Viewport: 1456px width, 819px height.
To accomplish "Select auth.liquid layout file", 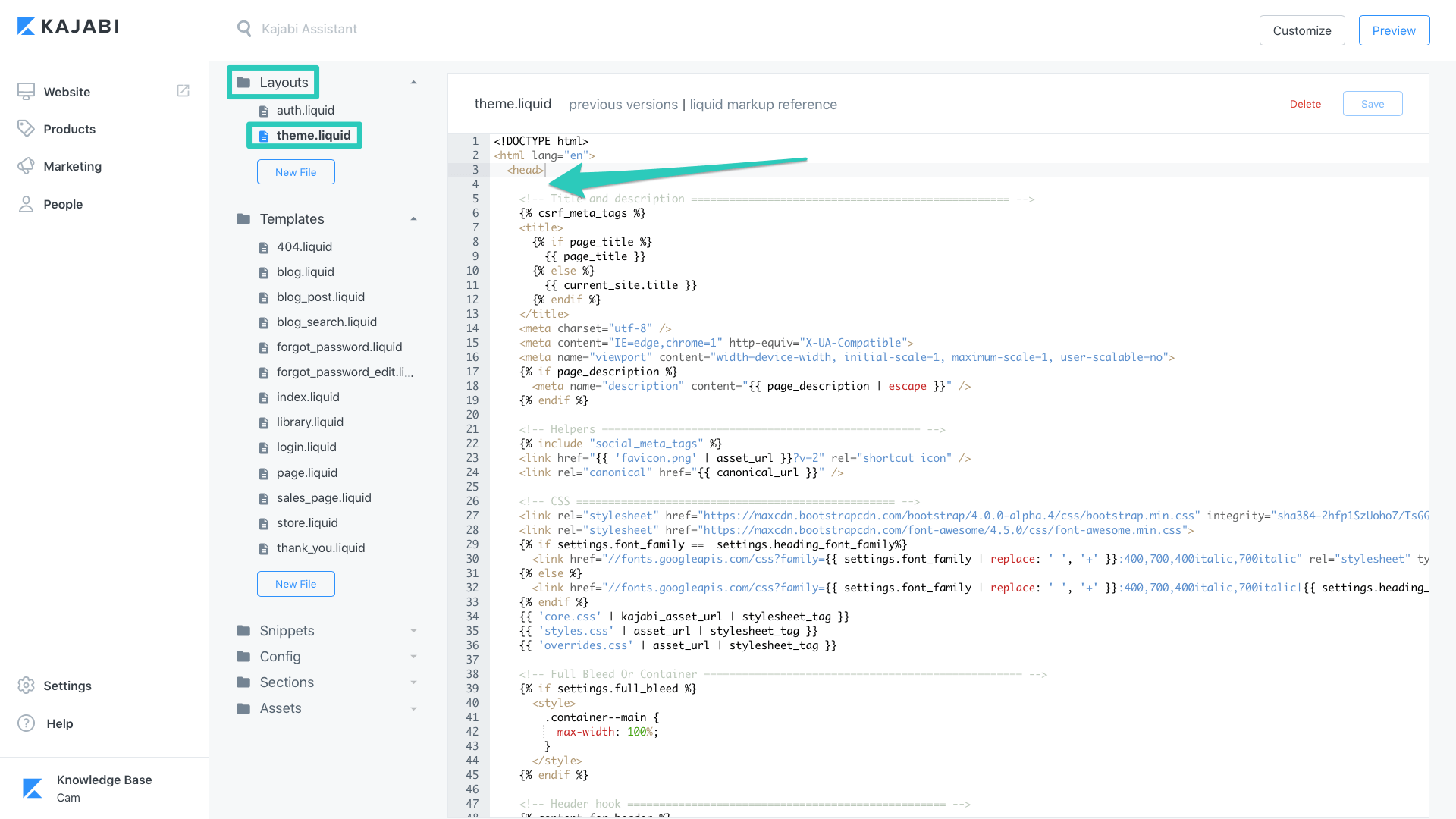I will coord(305,111).
